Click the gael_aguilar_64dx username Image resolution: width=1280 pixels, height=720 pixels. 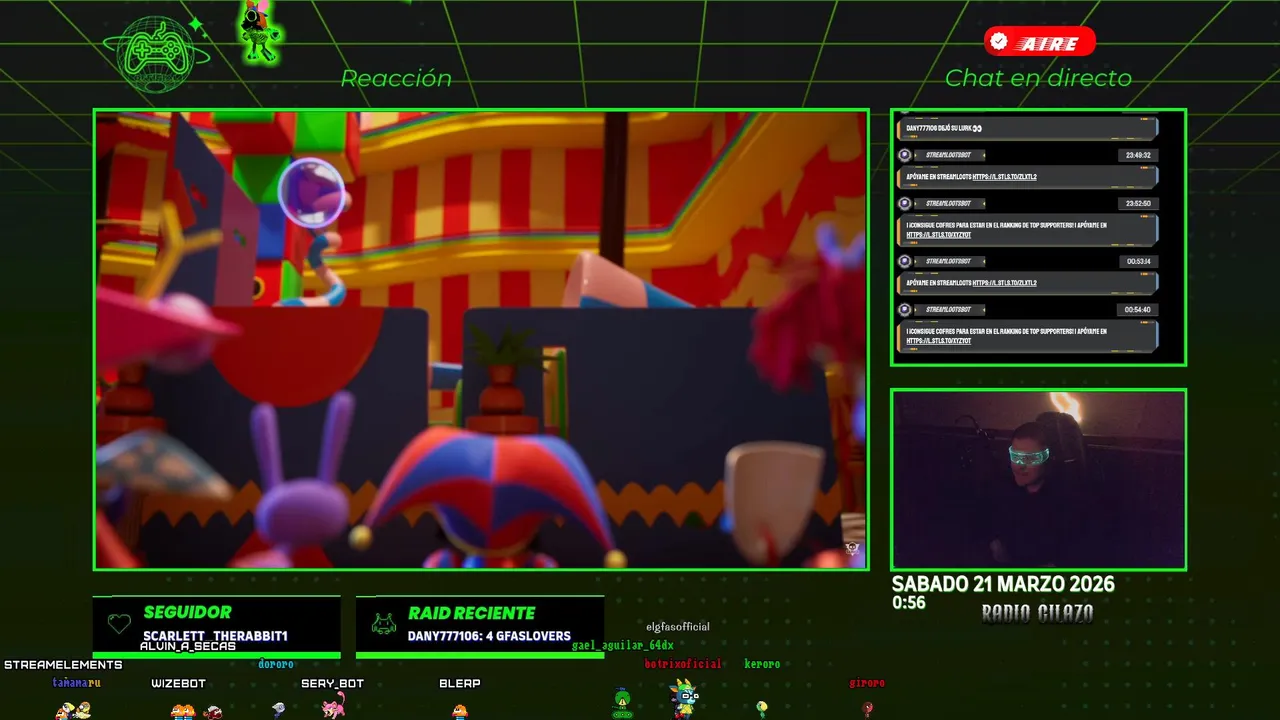click(623, 646)
